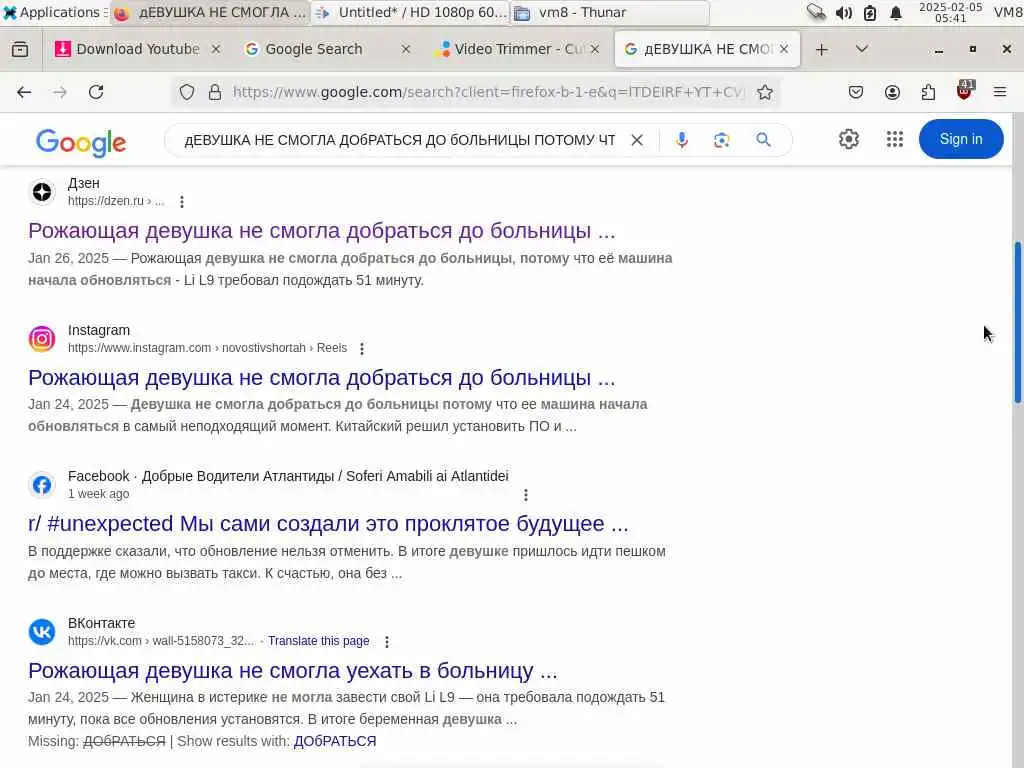Click the Instagram reels URL breadcrumb

click(x=207, y=348)
